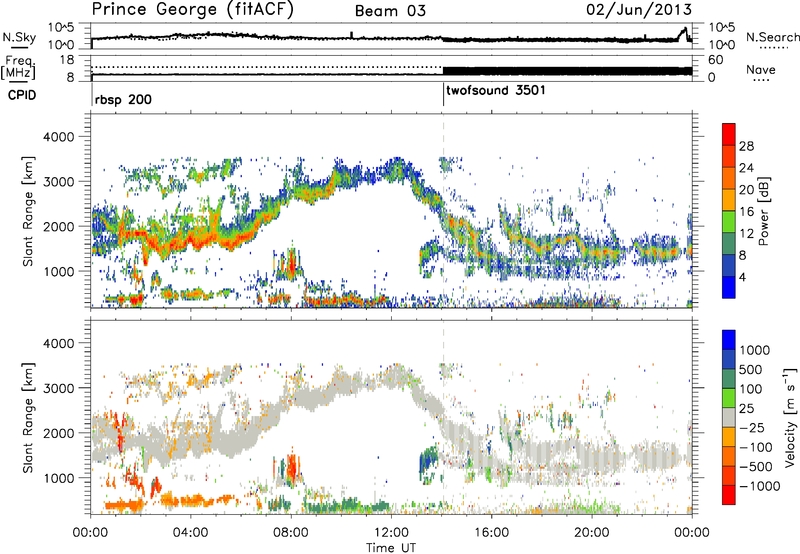Click the '4000' tick of the power panel
The width and height of the screenshot is (800, 554).
[x=58, y=137]
